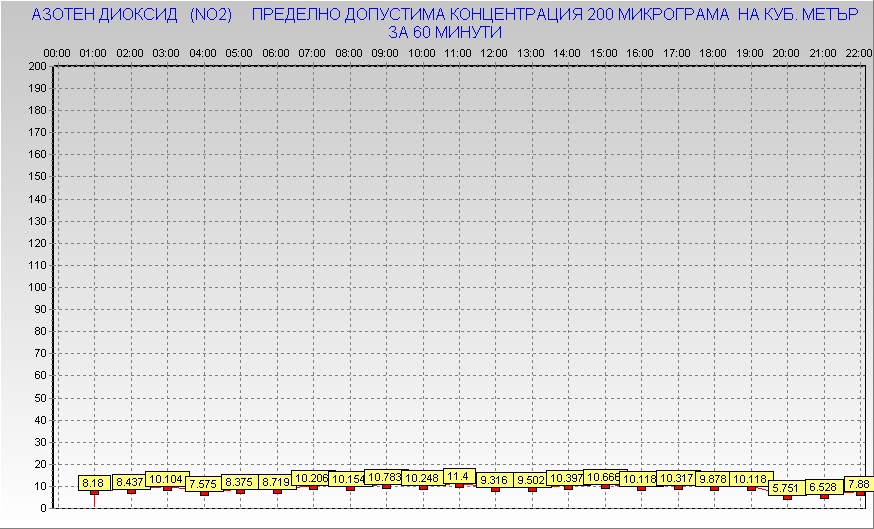
Task: Click the 9.878 value label
Action: [713, 479]
